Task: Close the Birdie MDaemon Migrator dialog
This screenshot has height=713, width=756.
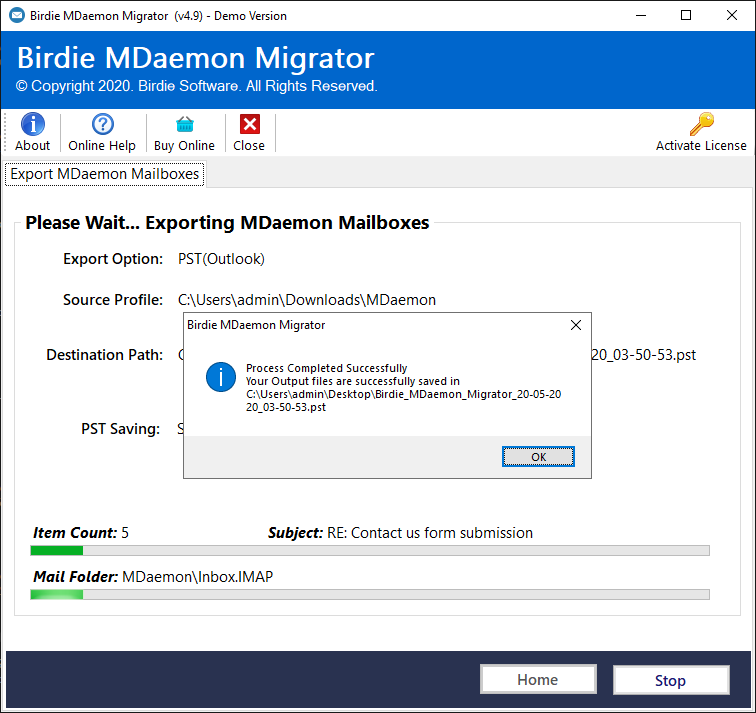Action: 576,325
